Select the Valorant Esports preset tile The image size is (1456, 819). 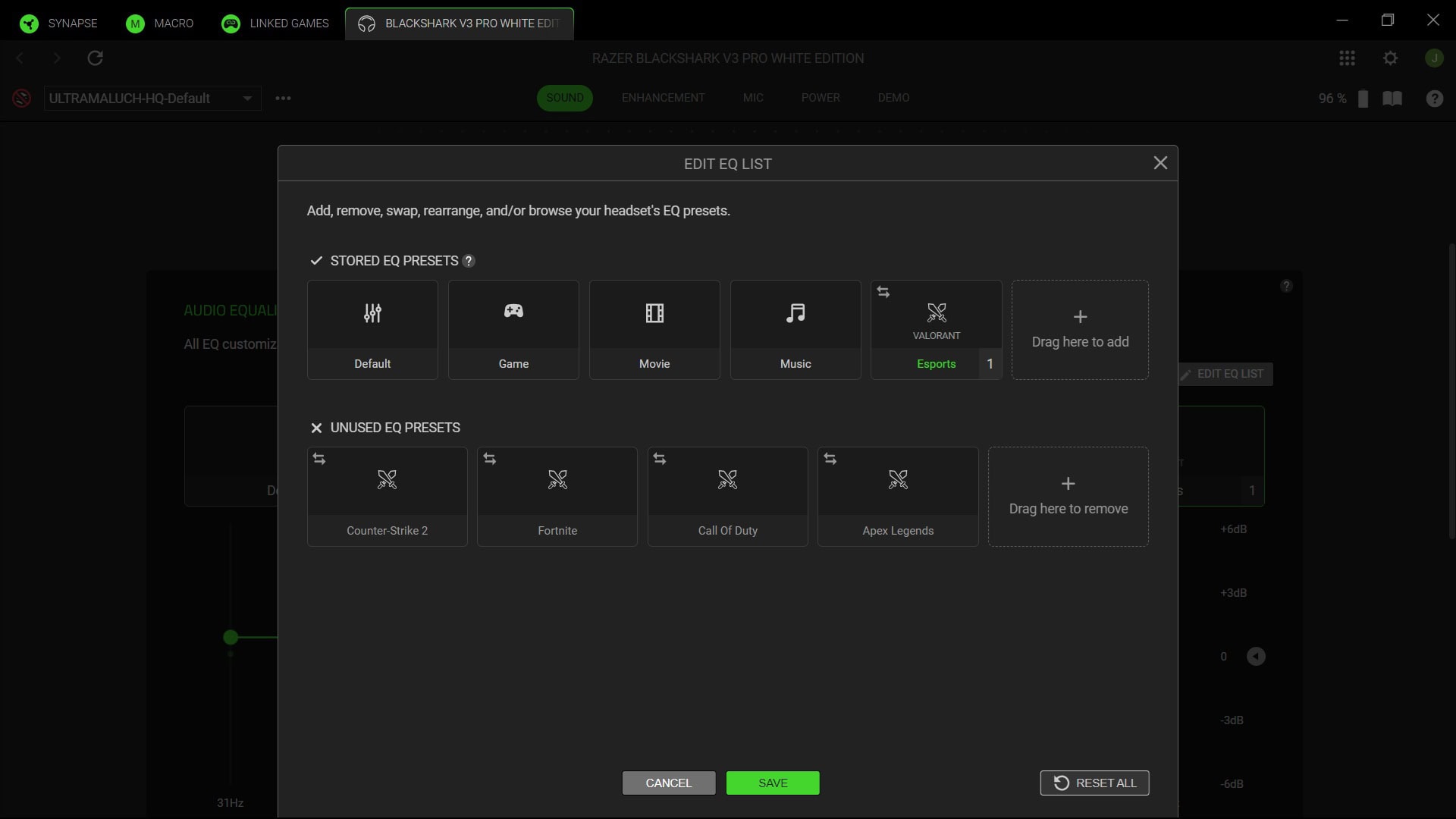(937, 330)
